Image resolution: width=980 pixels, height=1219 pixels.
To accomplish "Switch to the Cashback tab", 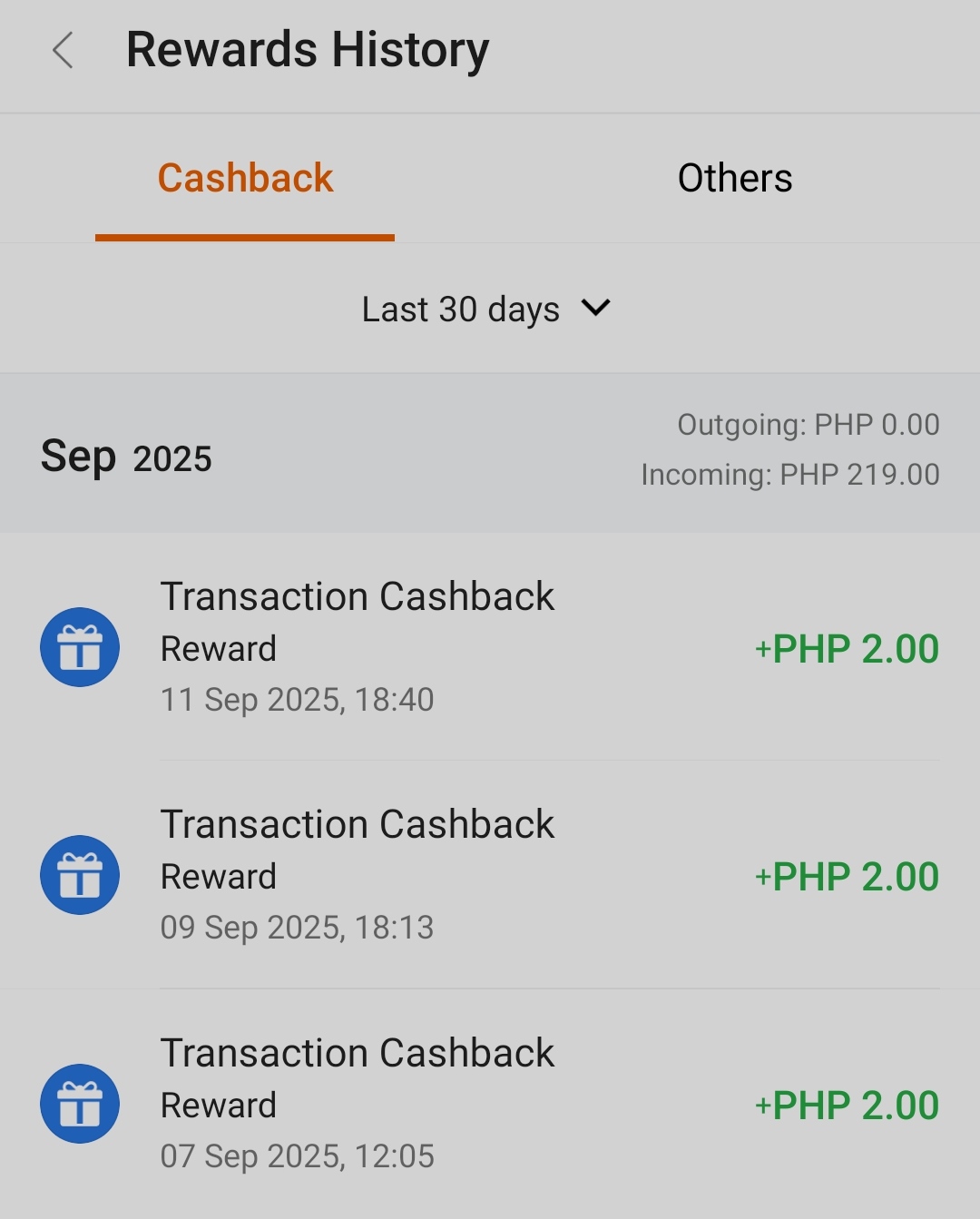I will click(x=245, y=179).
